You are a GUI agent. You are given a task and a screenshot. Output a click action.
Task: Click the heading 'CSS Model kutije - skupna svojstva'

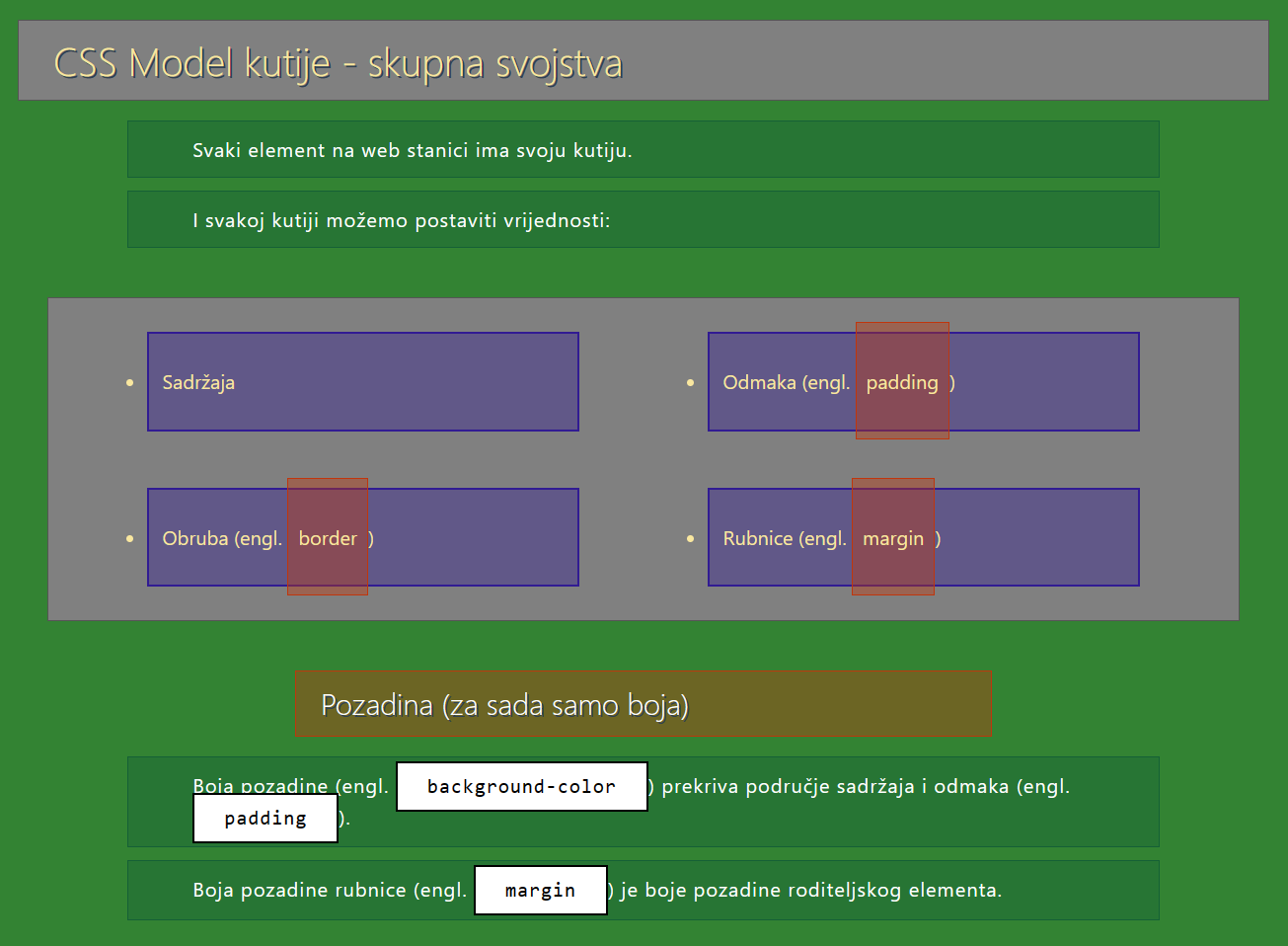pyautogui.click(x=644, y=60)
